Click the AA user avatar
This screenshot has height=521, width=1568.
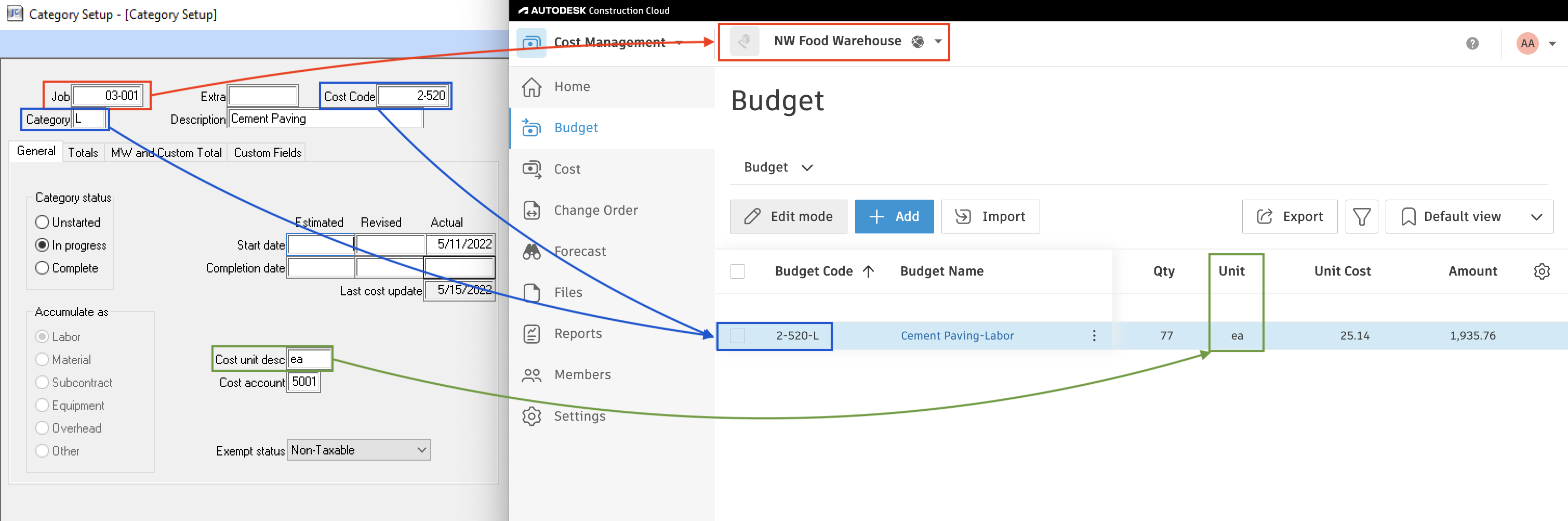1527,43
